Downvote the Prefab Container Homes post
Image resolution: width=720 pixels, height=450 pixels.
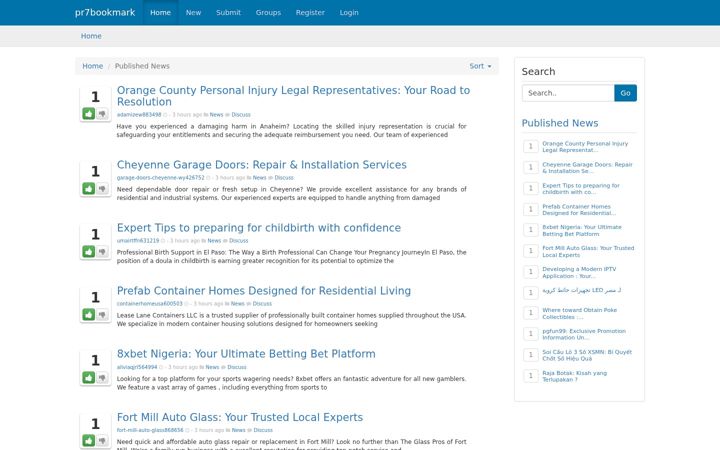(x=102, y=315)
